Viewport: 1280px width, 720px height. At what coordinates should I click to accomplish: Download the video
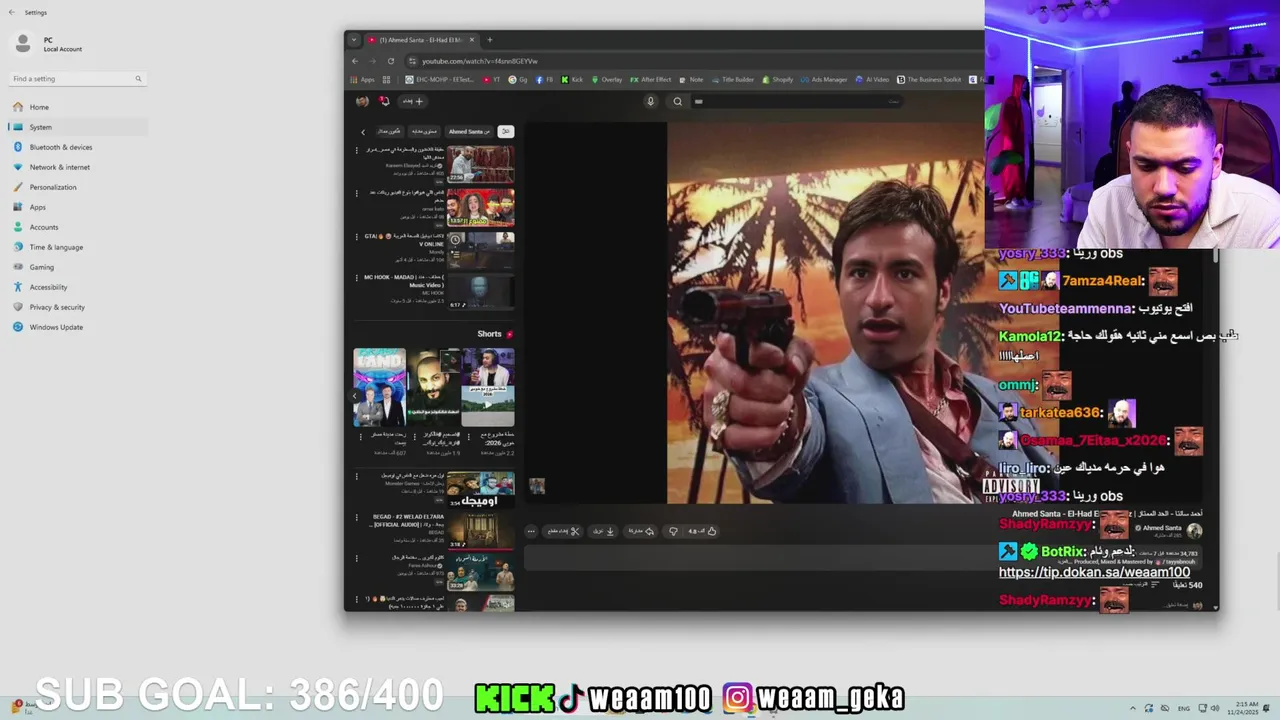pos(604,531)
